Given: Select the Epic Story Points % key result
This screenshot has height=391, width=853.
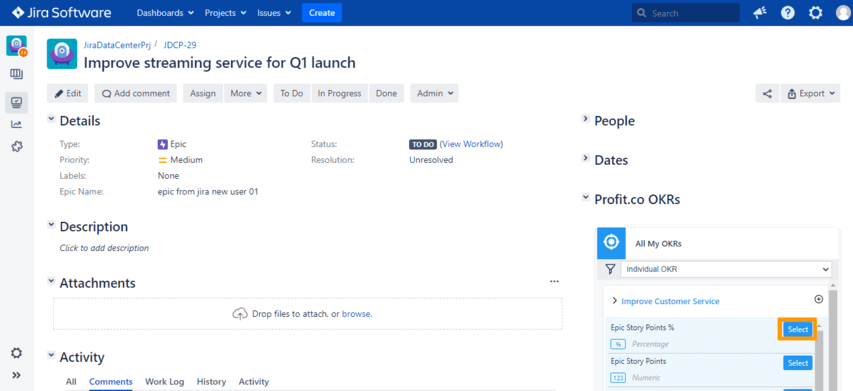Looking at the screenshot, I should (x=798, y=329).
